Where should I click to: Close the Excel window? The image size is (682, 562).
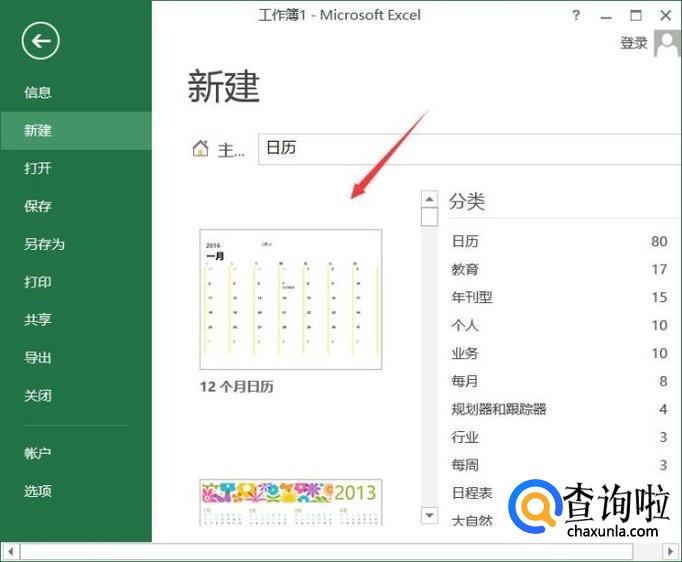665,16
